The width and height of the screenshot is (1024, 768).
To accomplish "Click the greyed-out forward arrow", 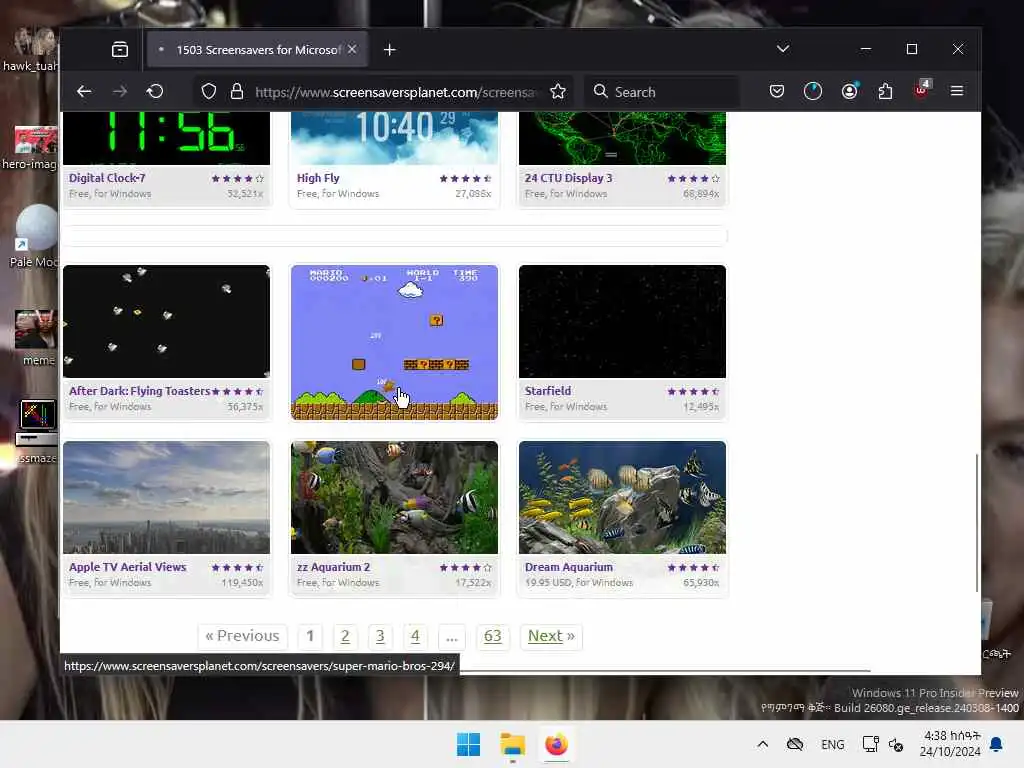I will pyautogui.click(x=120, y=91).
